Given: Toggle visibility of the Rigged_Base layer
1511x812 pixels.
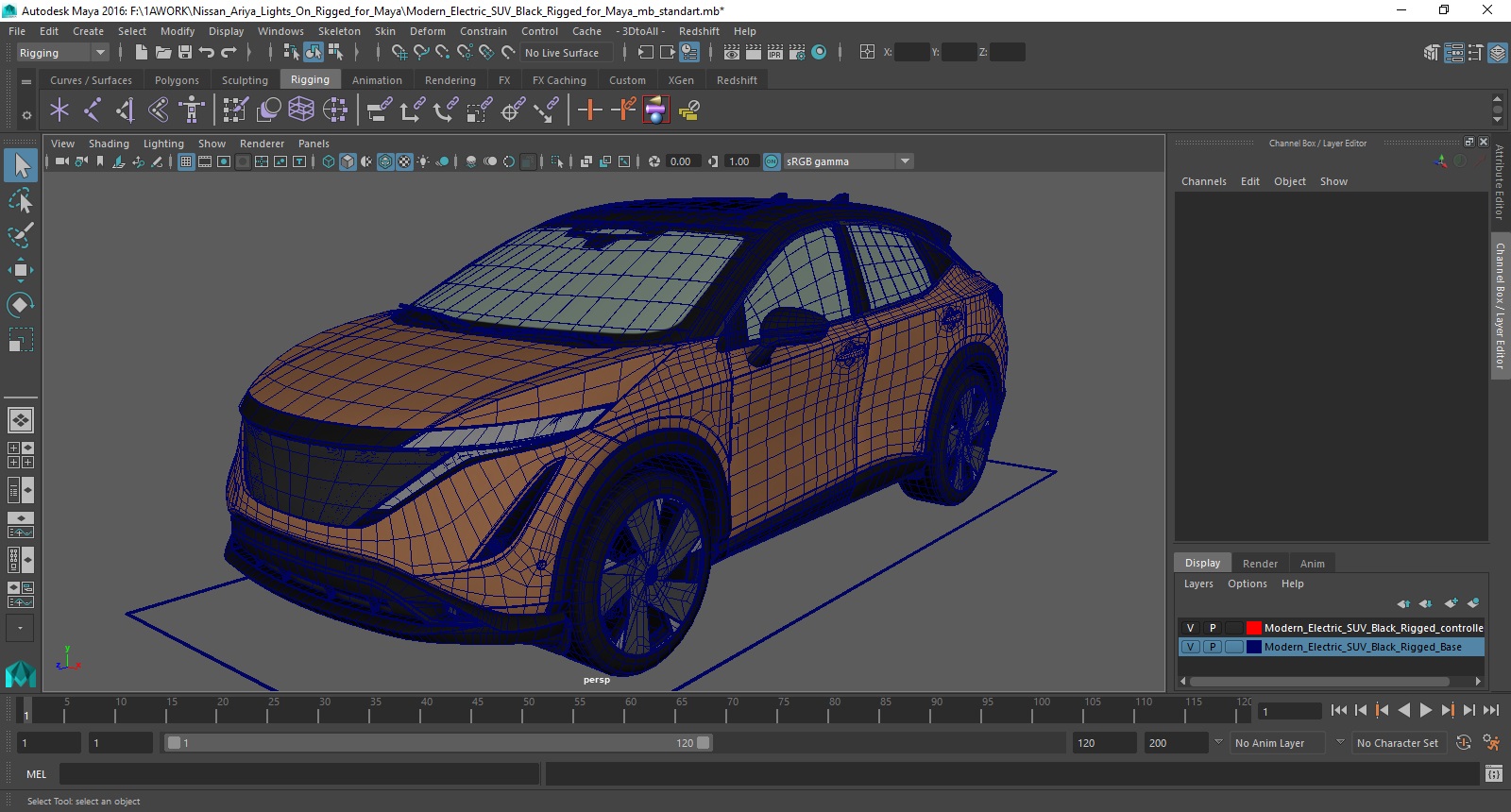Looking at the screenshot, I should tap(1190, 647).
